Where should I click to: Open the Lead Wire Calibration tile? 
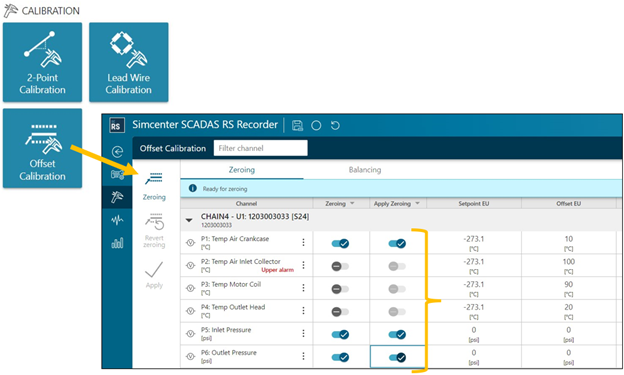pyautogui.click(x=129, y=62)
